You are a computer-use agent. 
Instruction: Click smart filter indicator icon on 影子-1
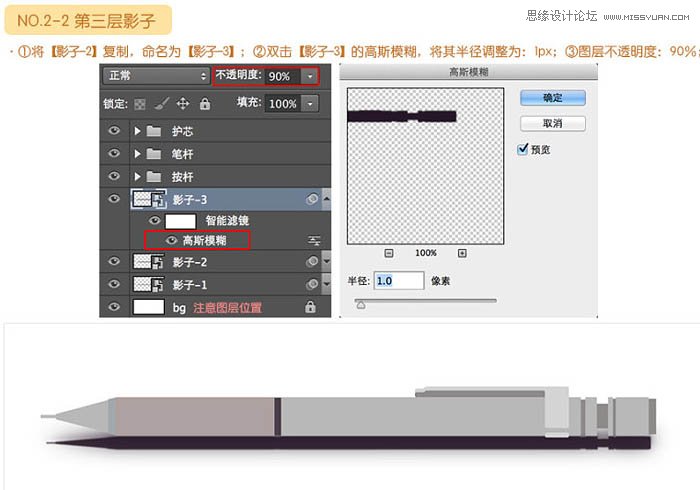[312, 284]
